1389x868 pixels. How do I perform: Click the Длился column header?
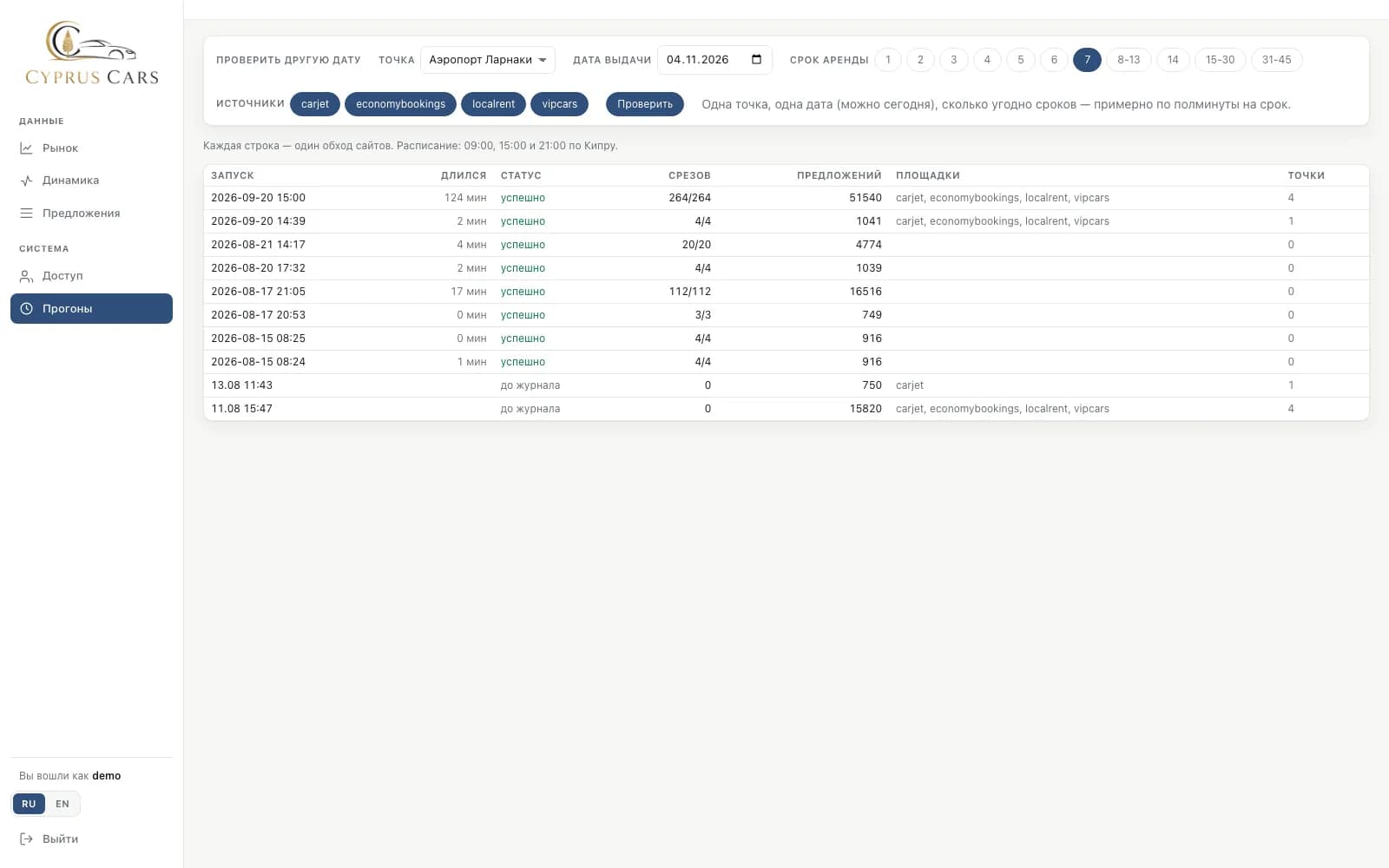click(464, 175)
